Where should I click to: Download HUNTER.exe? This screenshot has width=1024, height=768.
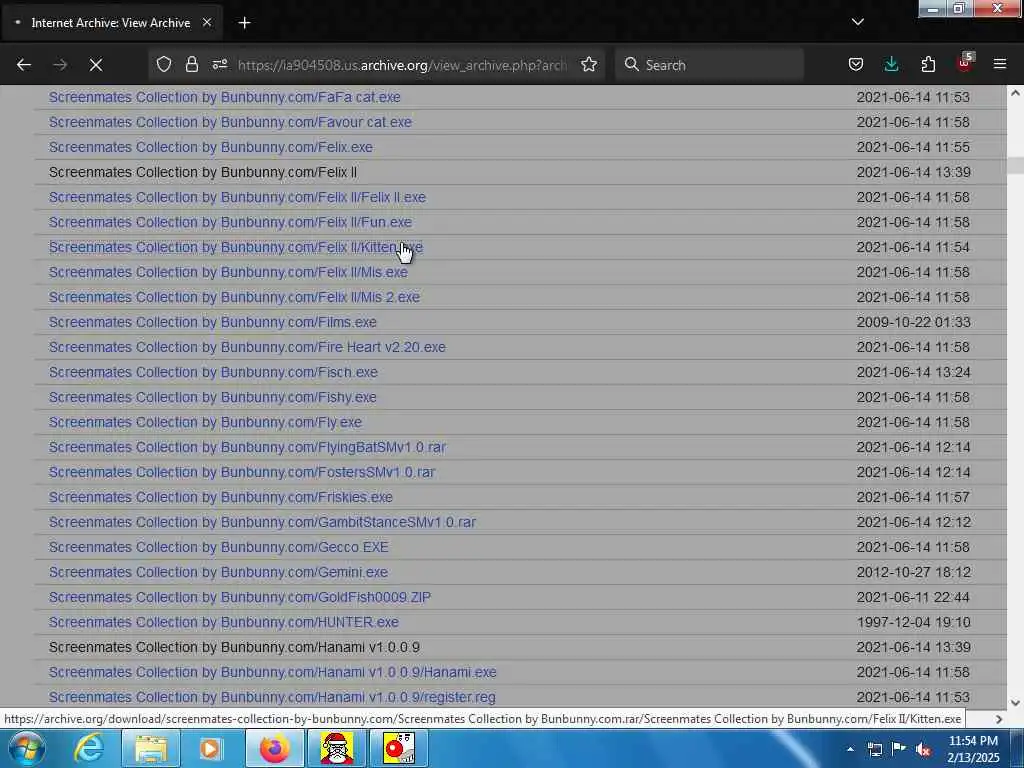pos(223,622)
